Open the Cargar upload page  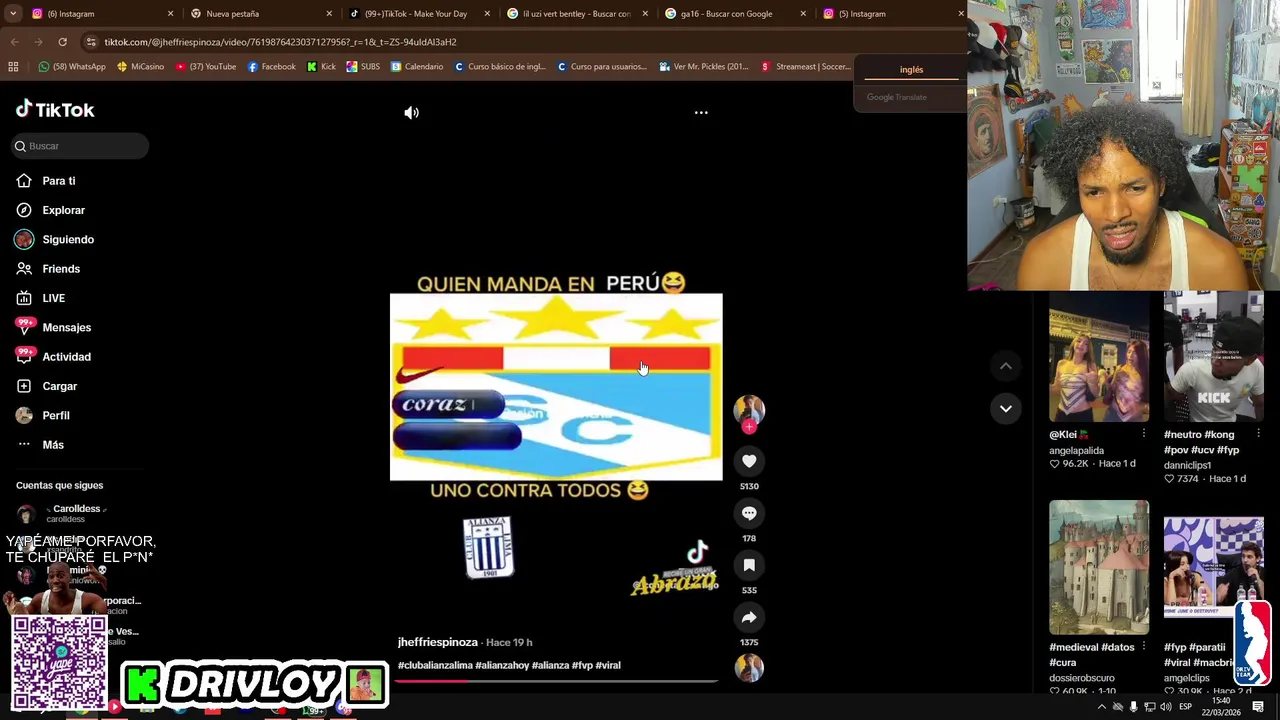pos(59,386)
